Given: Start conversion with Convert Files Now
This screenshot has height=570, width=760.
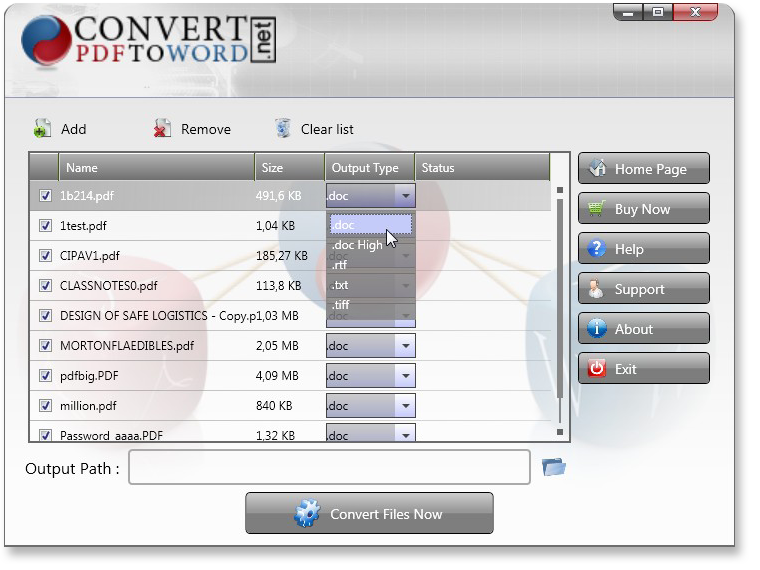Looking at the screenshot, I should tap(369, 513).
